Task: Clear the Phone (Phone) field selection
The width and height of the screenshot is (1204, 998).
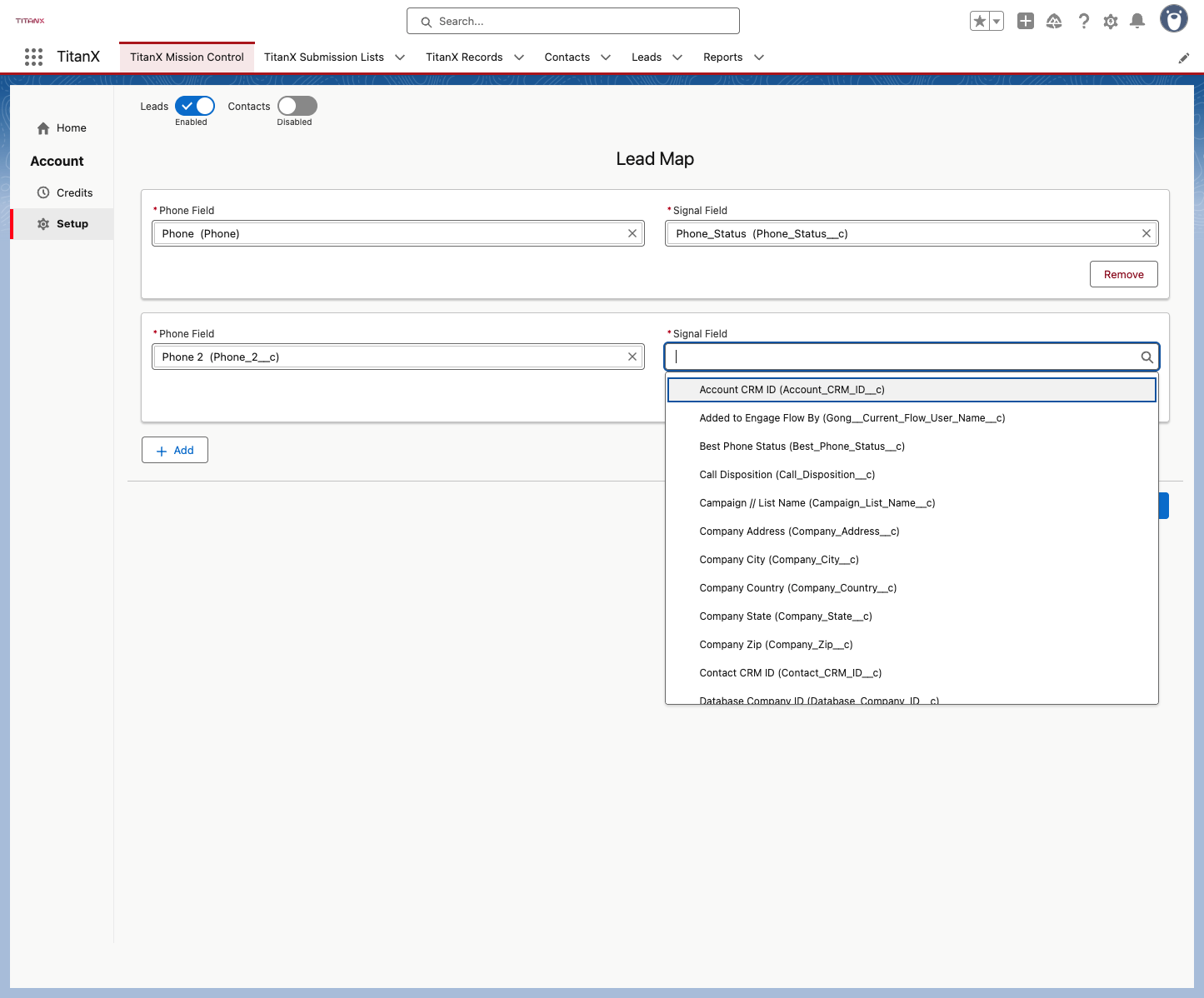Action: 632,233
